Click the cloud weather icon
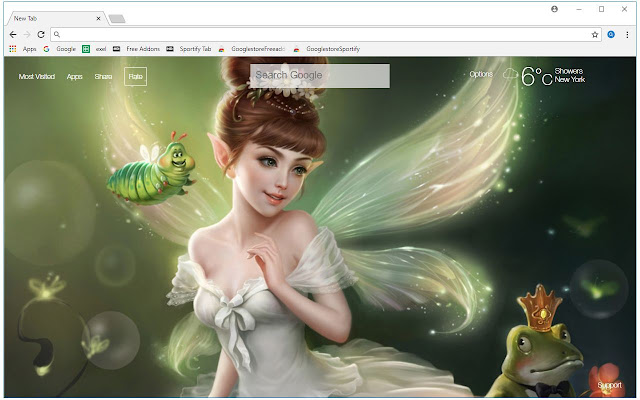The height and width of the screenshot is (400, 640). click(510, 74)
